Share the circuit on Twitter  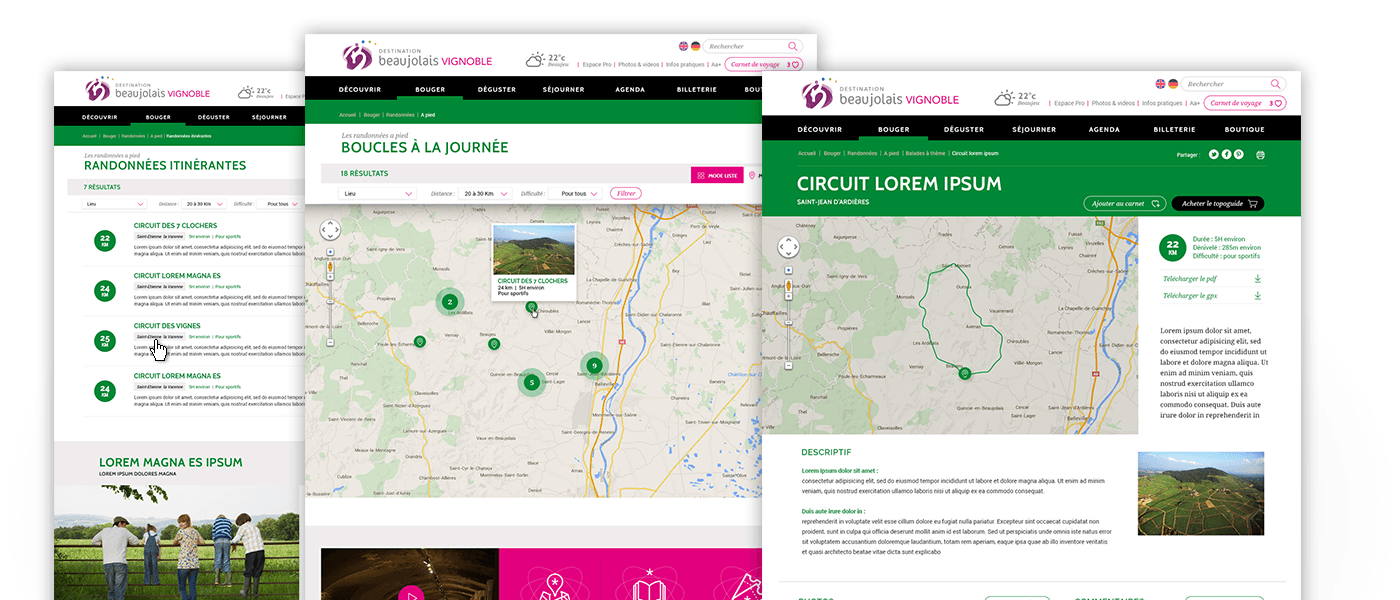tap(1213, 154)
